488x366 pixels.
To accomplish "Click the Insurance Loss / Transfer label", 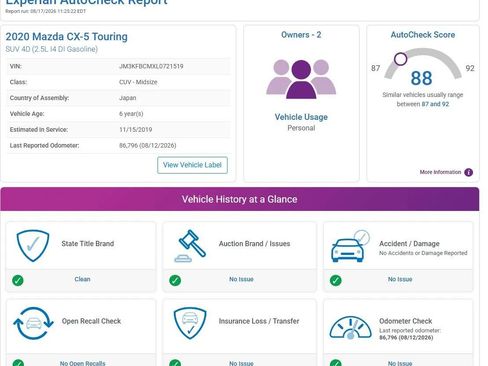I will [259, 321].
